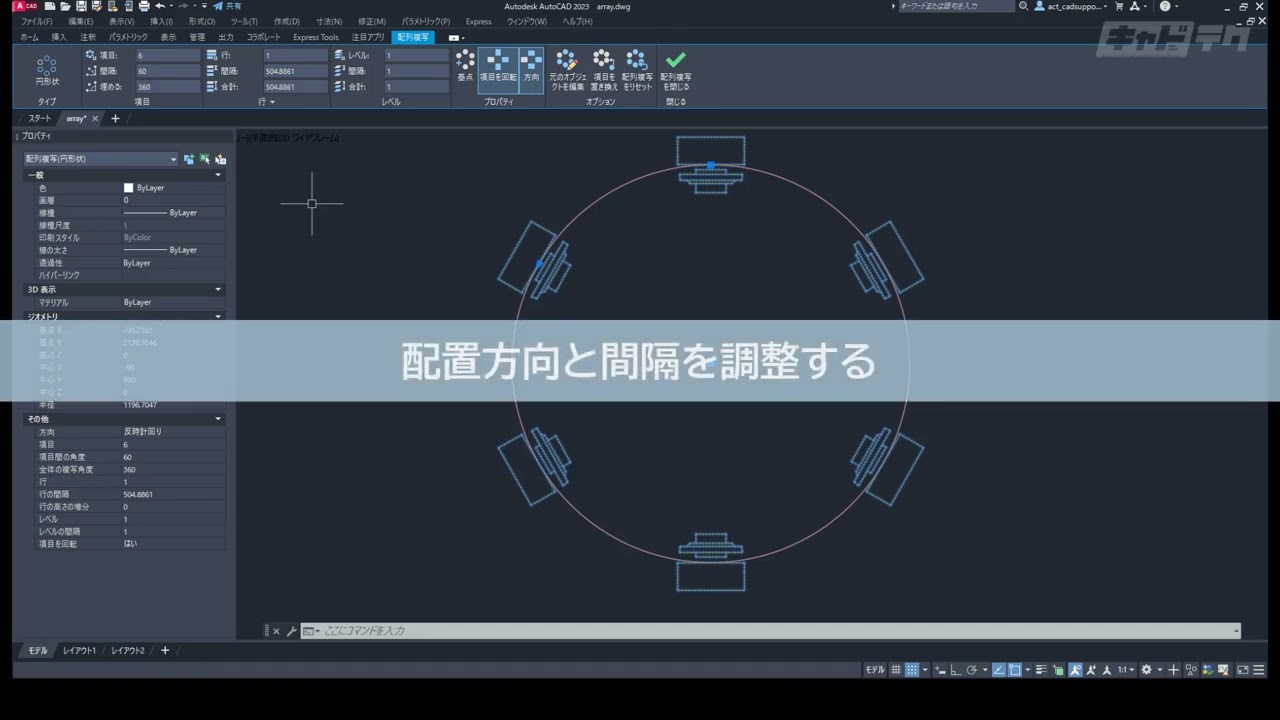Select the 円形状 array type icon

[x=47, y=70]
